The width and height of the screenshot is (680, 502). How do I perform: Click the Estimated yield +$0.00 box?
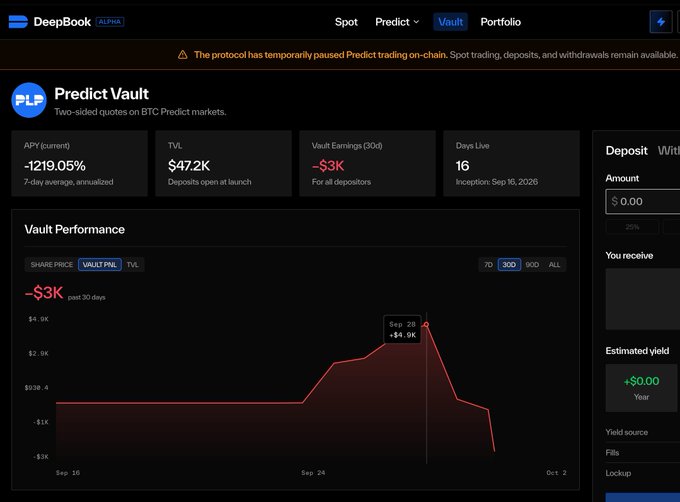(x=641, y=388)
